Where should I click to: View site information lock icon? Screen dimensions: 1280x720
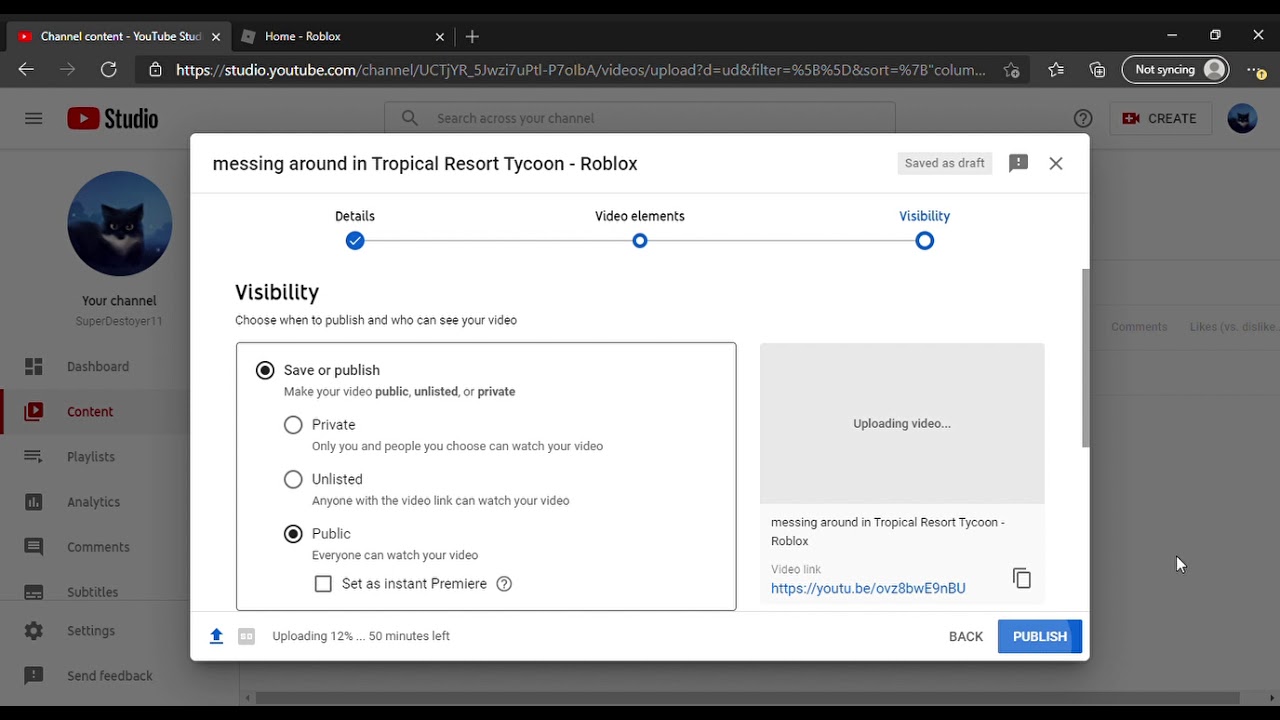[x=155, y=70]
